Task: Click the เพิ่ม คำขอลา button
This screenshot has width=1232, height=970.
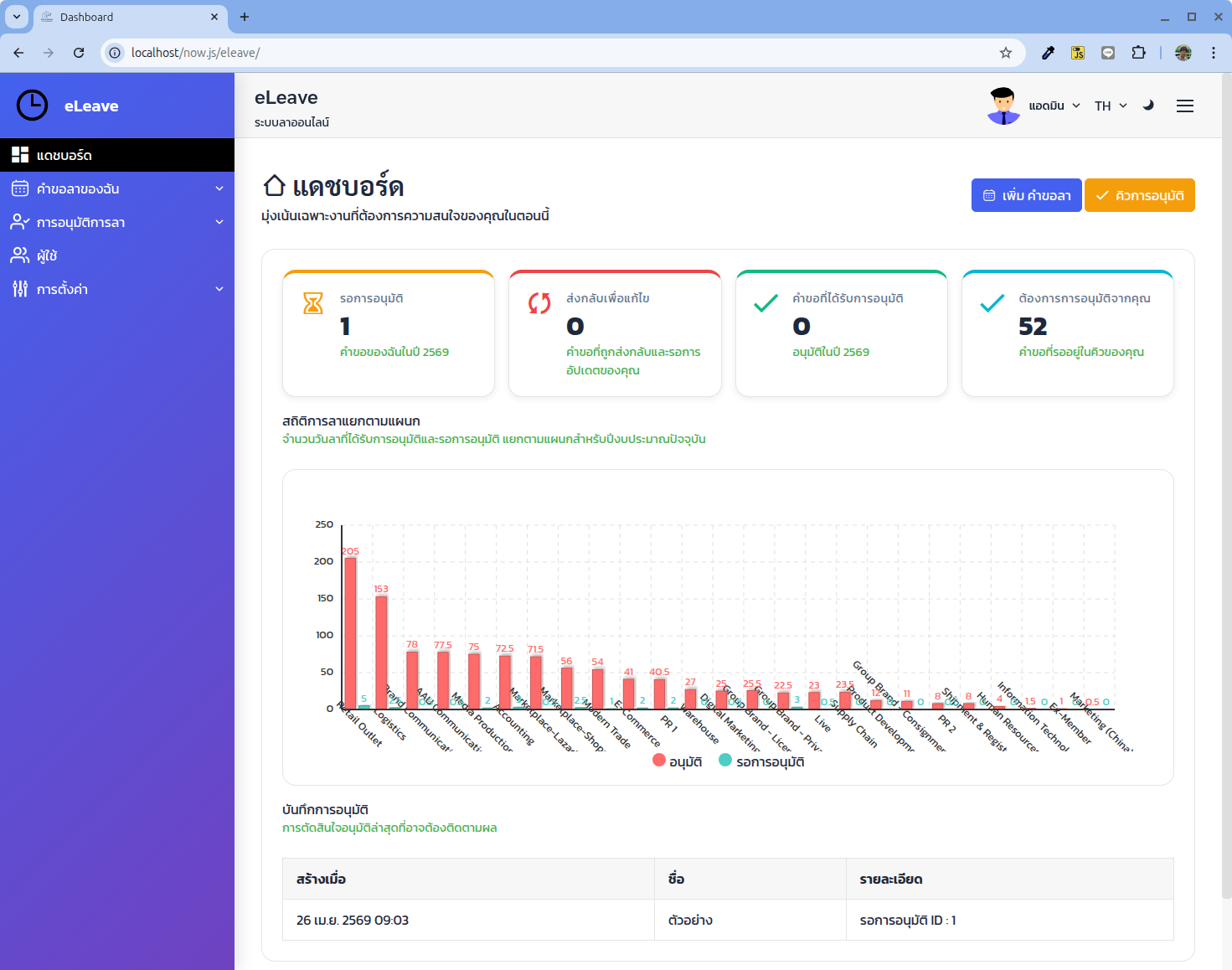Action: point(1027,195)
